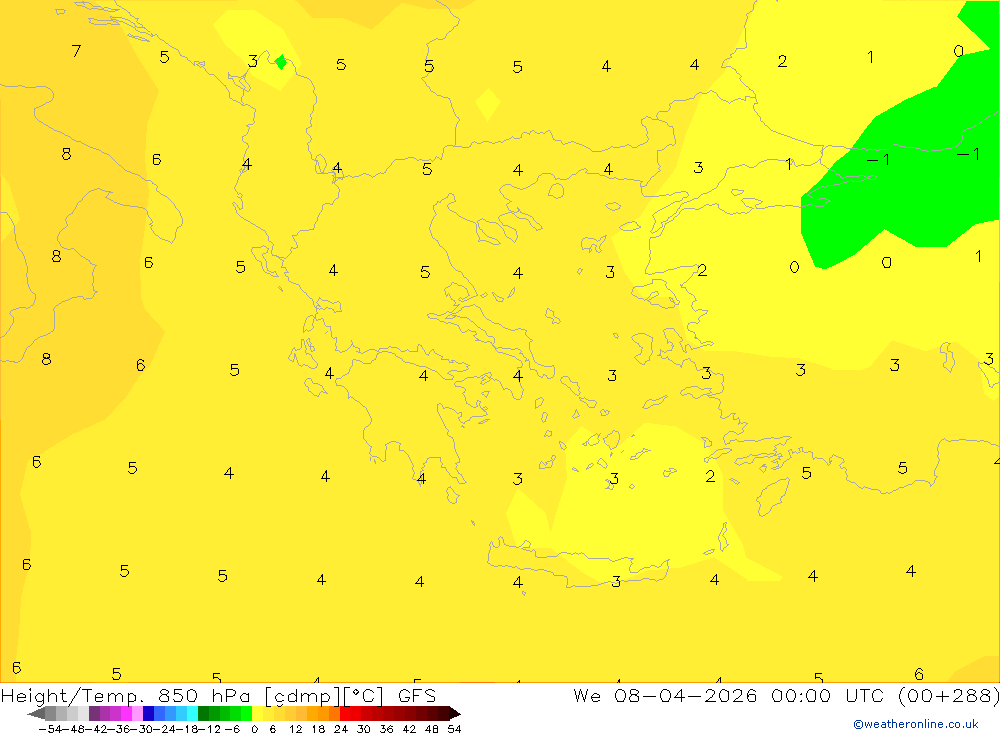Click the "850 hPa" level label
The width and height of the screenshot is (1000, 733).
coord(205,695)
